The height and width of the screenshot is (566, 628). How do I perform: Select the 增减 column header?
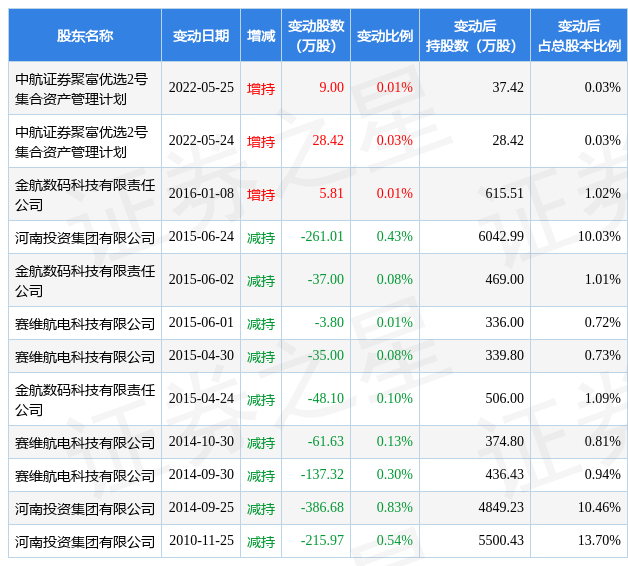pos(261,36)
